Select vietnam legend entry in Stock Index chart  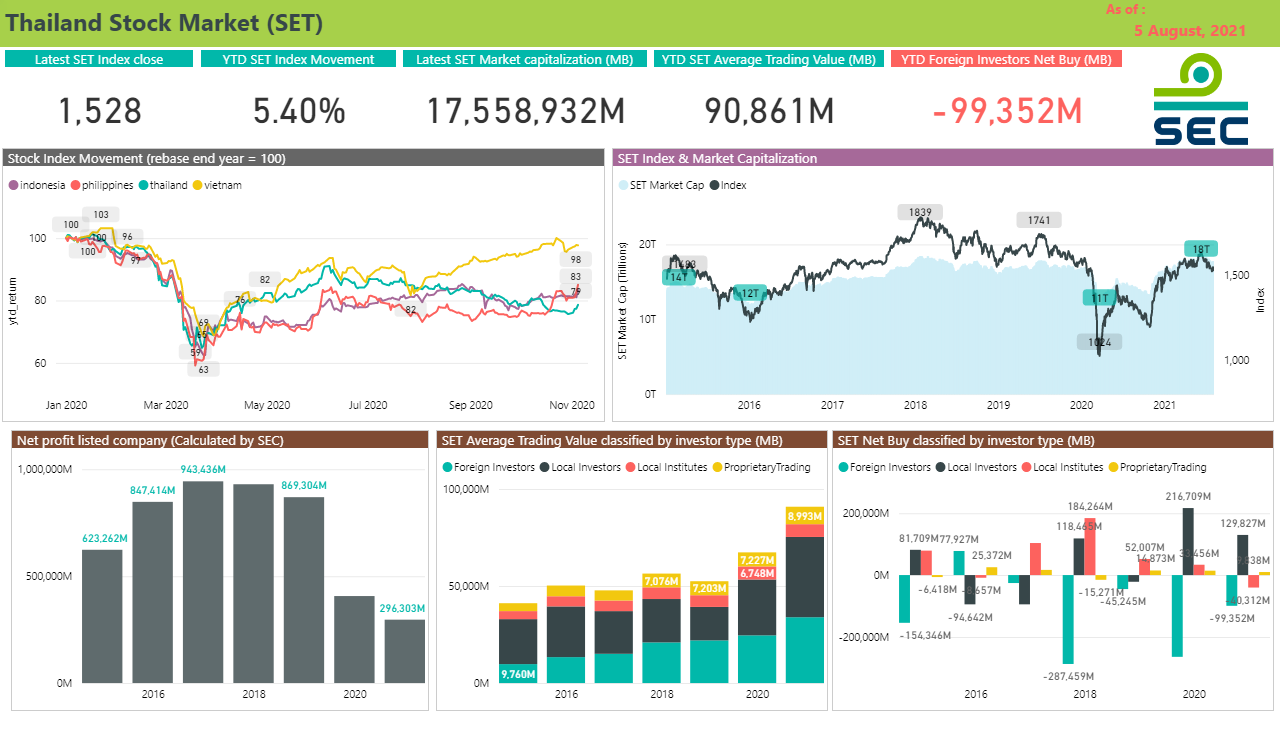pyautogui.click(x=217, y=185)
